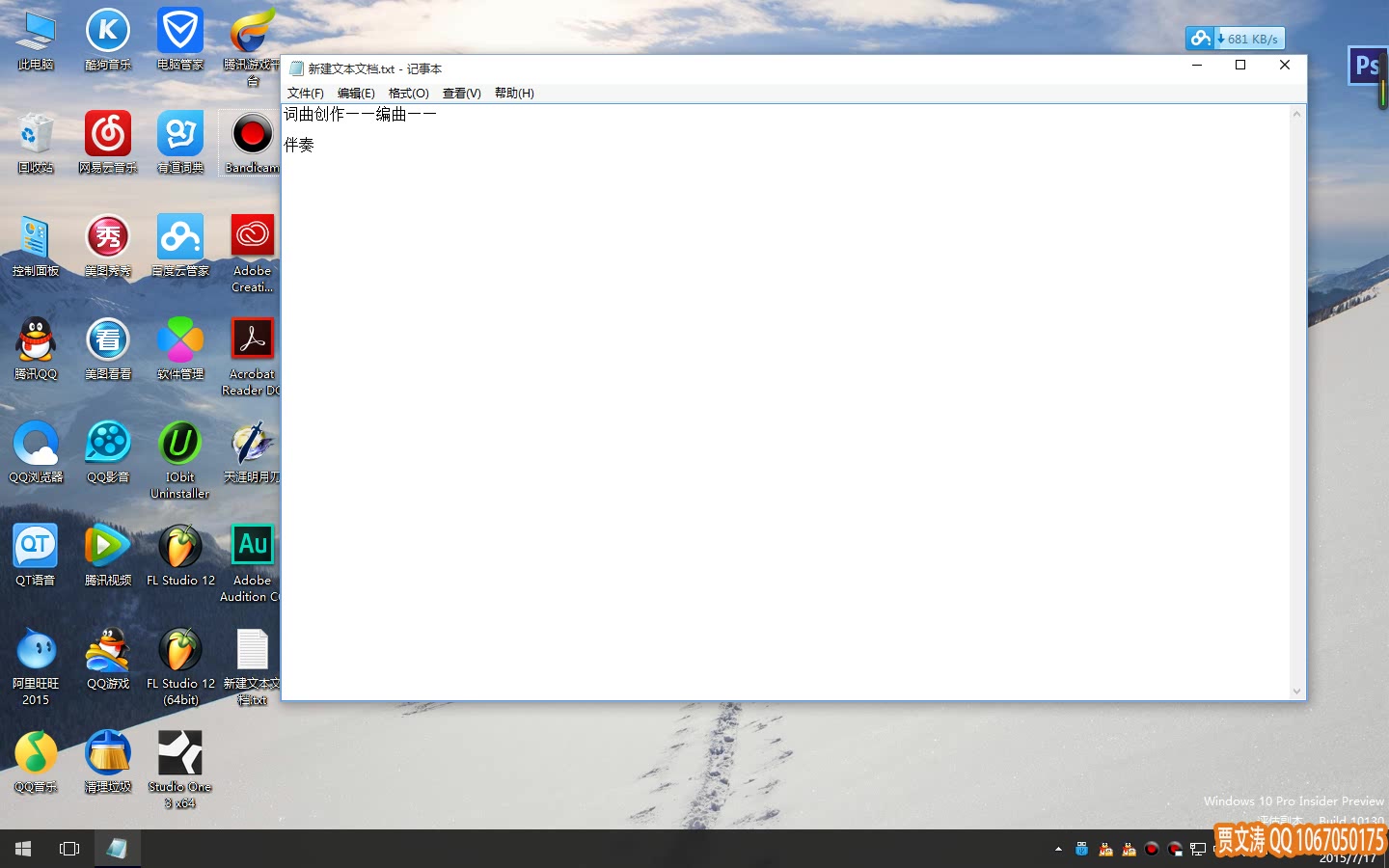Maximize the Notepad window
This screenshot has height=868, width=1389.
[x=1240, y=65]
